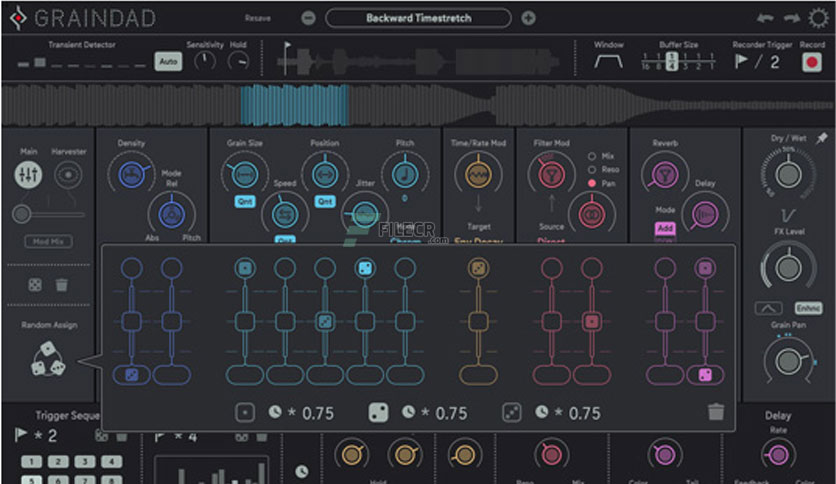The image size is (836, 484).
Task: Toggle Qnt button under Position
Action: coord(325,201)
